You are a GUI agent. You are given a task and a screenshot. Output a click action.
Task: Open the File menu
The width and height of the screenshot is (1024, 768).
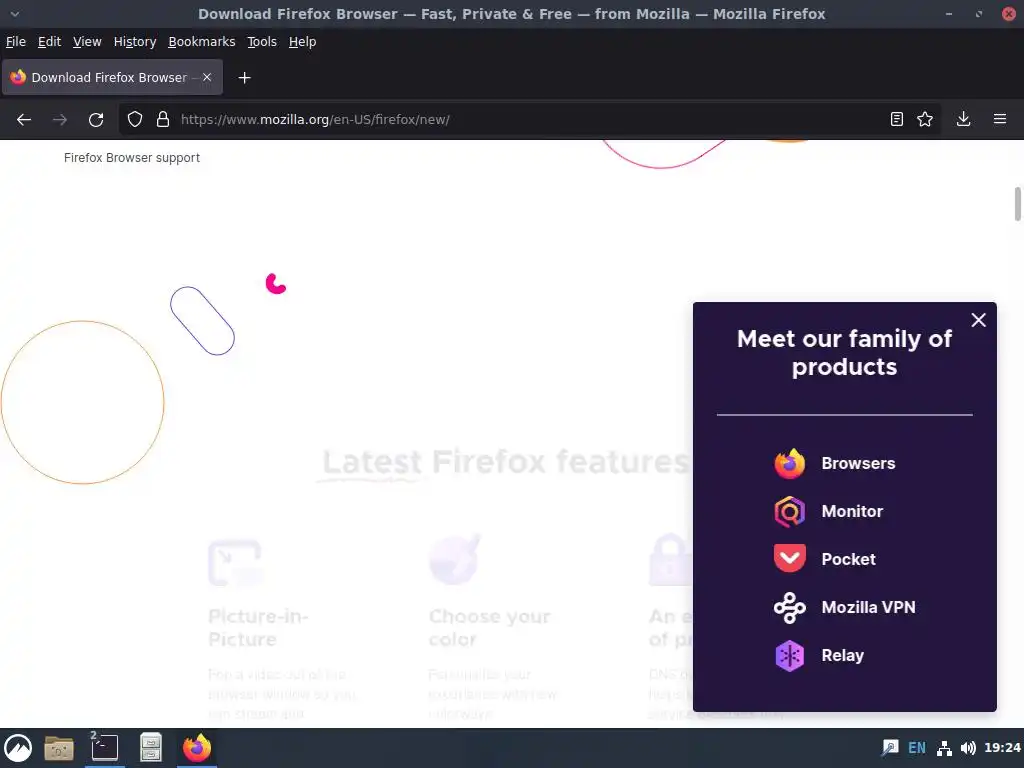[x=16, y=42]
